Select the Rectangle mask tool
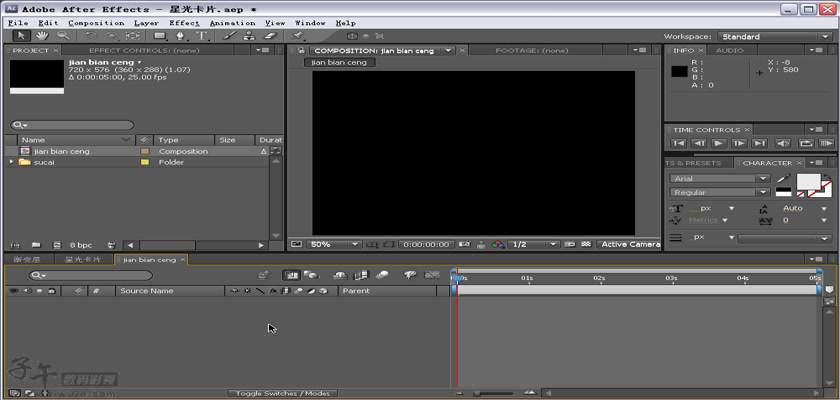 160,36
